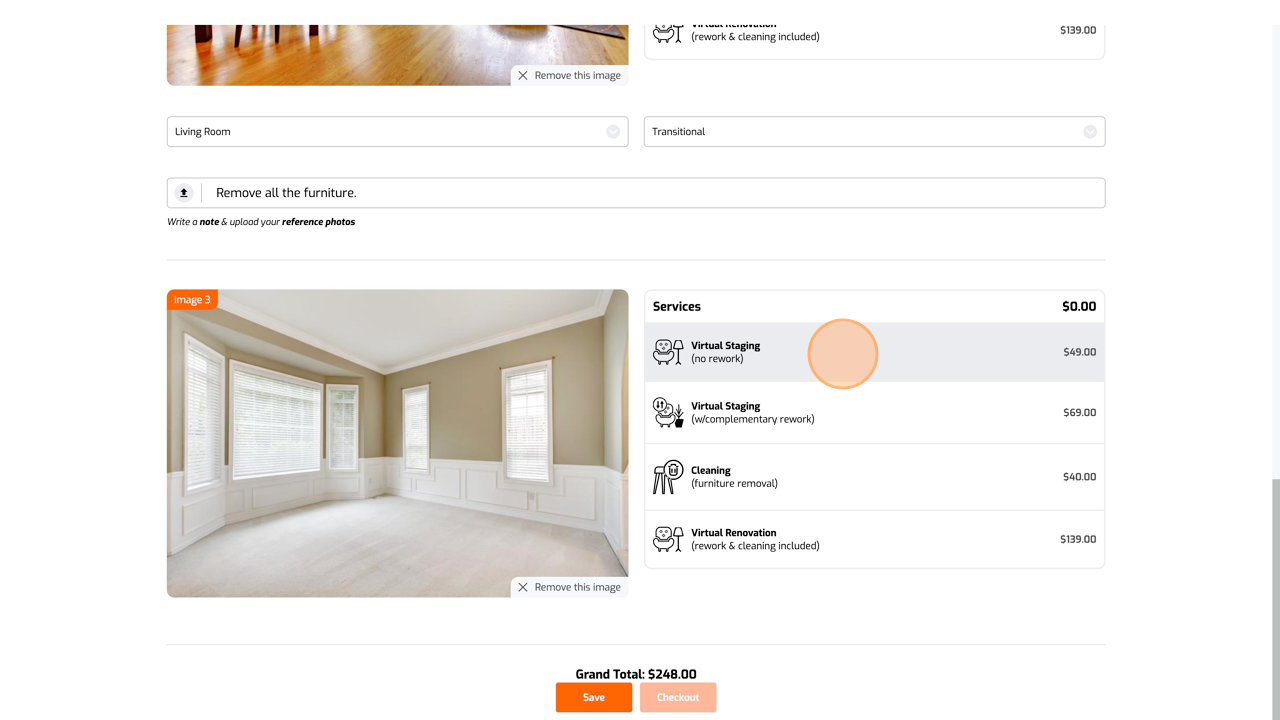Click the '$49.00' price text
This screenshot has height=720, width=1280.
point(1080,352)
